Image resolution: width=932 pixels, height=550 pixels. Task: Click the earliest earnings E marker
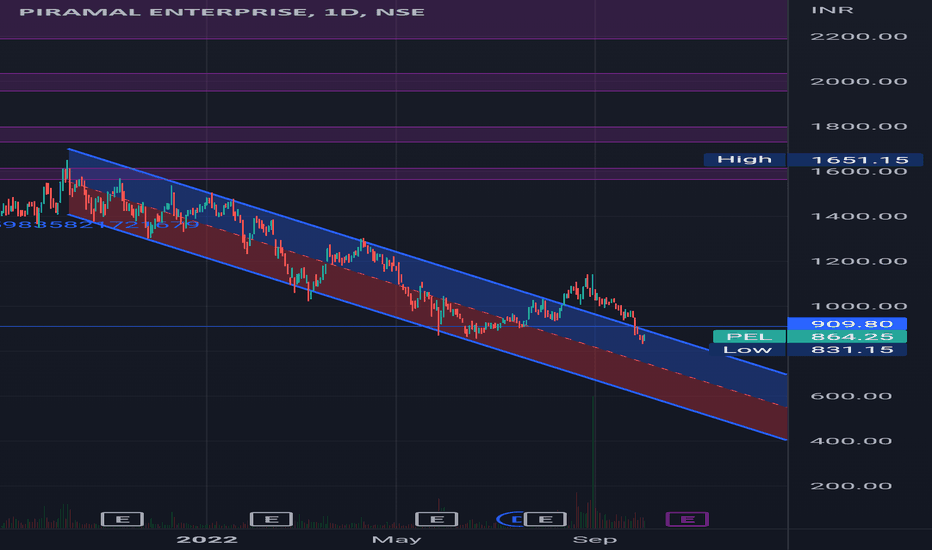point(122,519)
